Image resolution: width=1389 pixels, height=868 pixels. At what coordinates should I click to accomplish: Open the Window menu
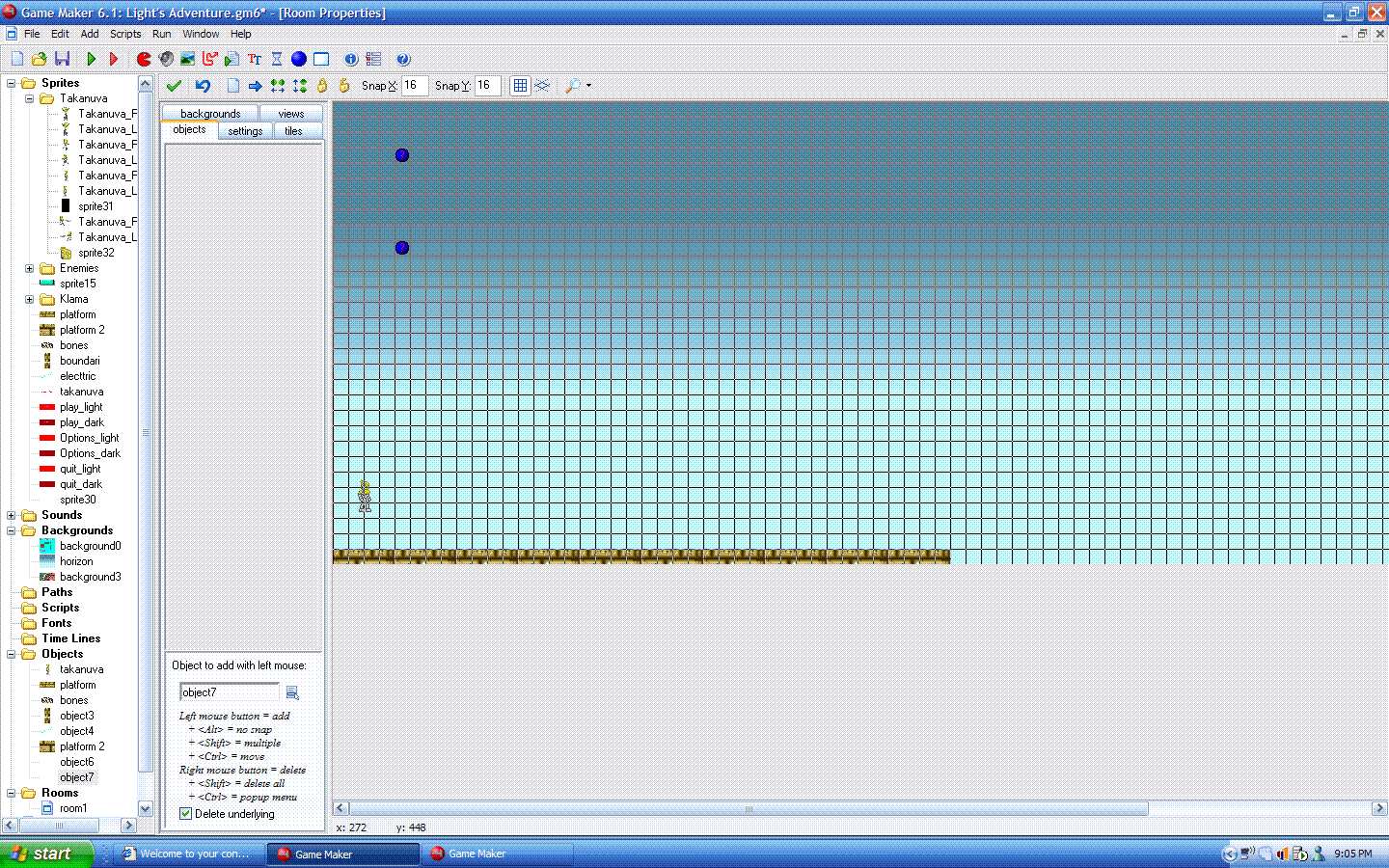coord(201,34)
